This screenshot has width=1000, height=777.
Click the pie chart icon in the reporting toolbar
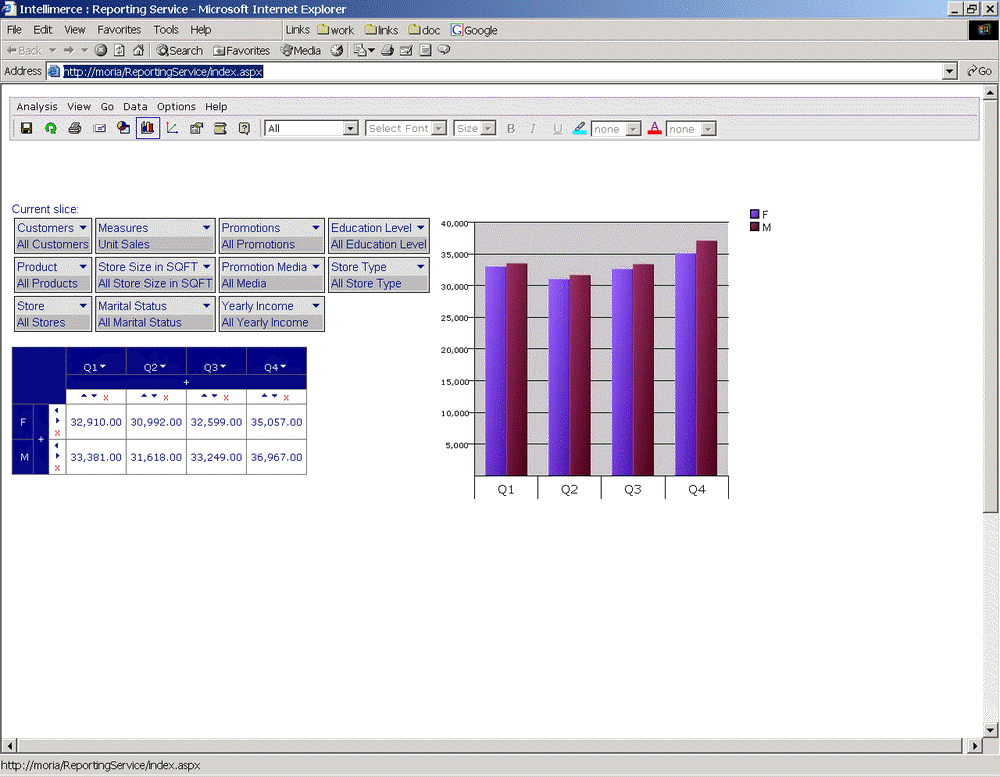pyautogui.click(x=124, y=128)
